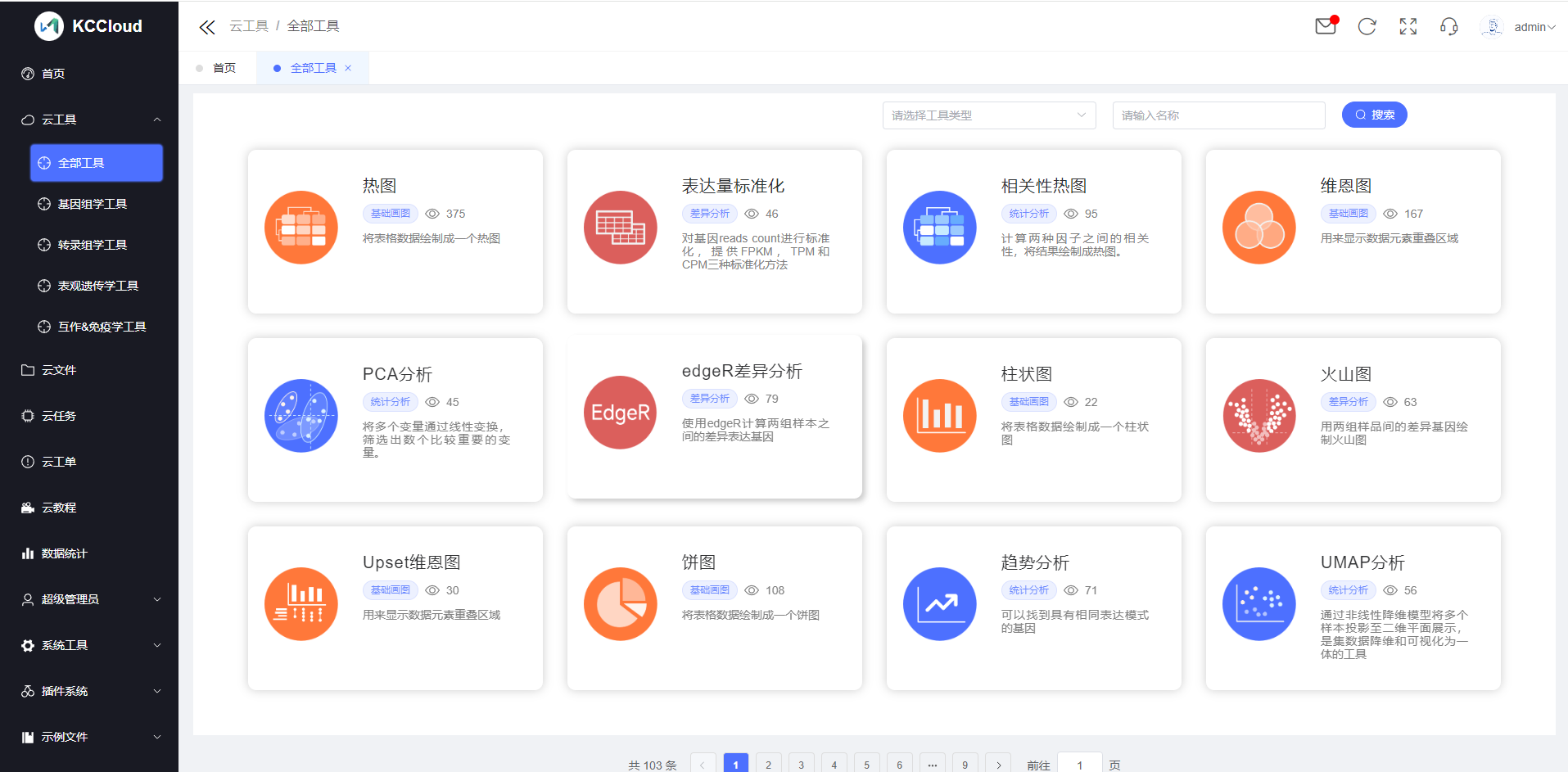Select 转录组学工具 in the sidebar
The image size is (1568, 772).
[97, 245]
